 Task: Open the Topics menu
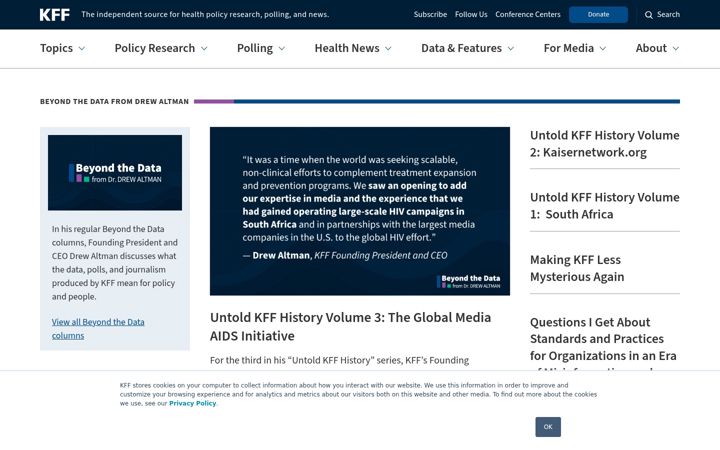click(56, 48)
